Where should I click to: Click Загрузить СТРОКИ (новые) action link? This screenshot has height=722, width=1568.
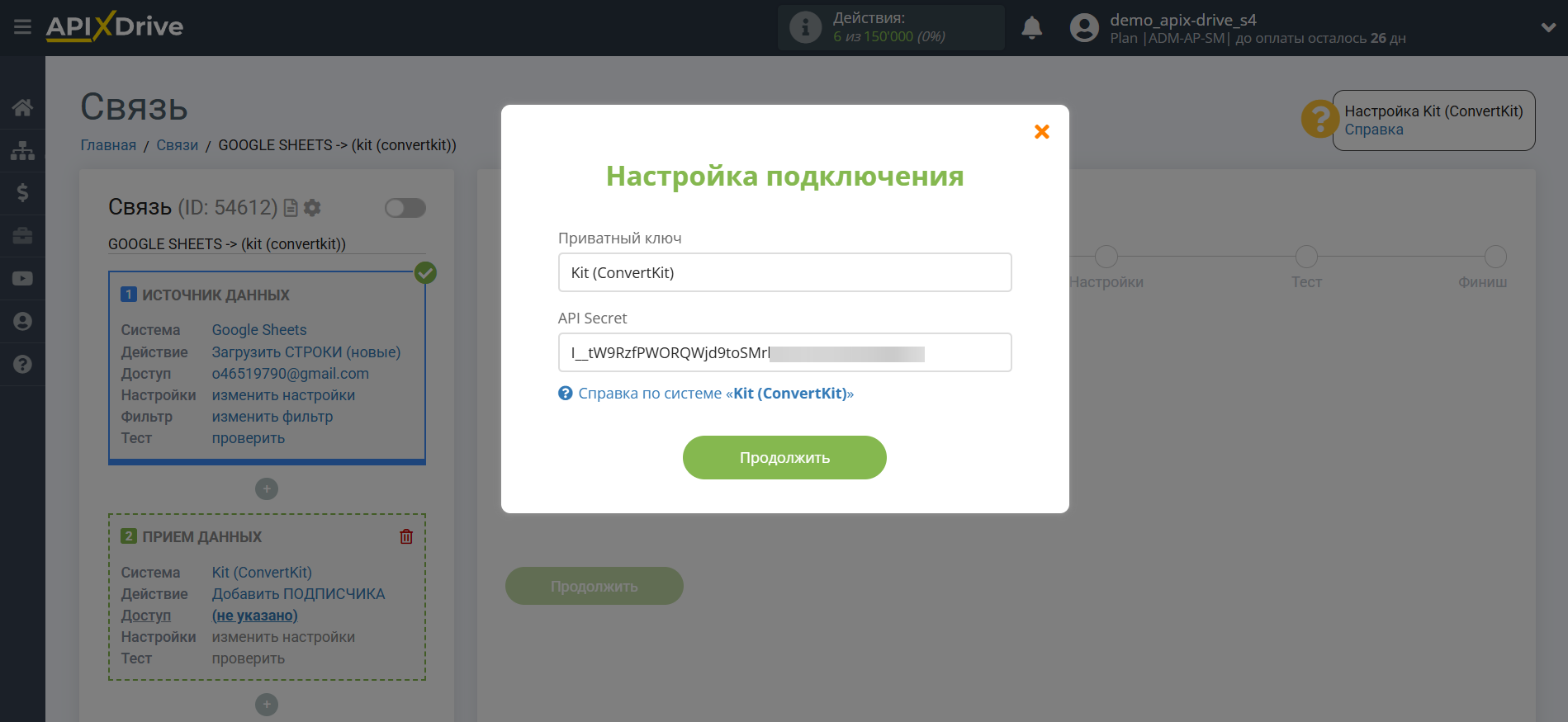pyautogui.click(x=306, y=352)
